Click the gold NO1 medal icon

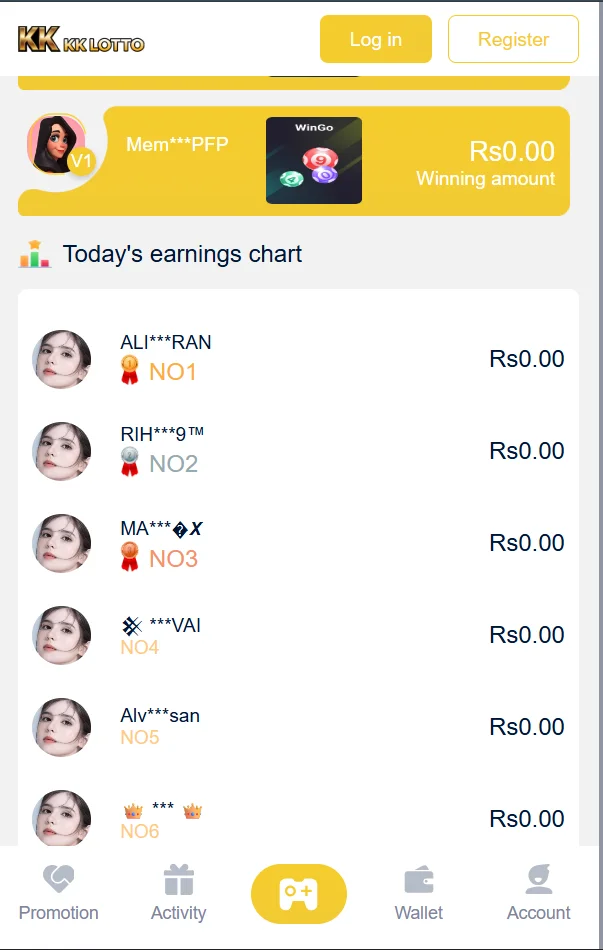[x=129, y=371]
